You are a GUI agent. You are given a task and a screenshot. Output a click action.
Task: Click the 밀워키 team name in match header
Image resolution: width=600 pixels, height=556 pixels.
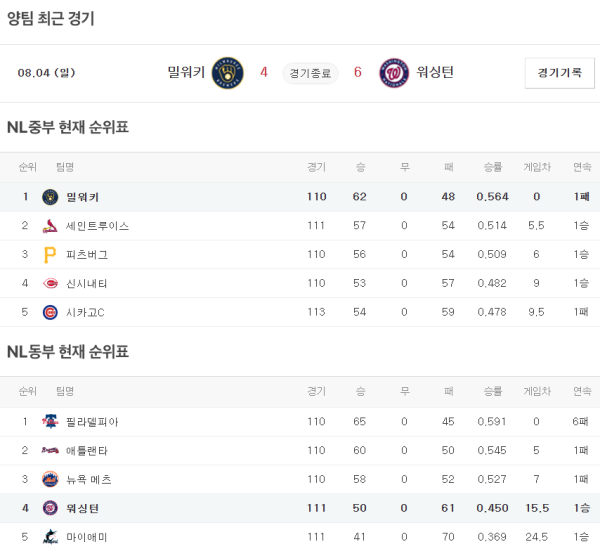[x=186, y=72]
